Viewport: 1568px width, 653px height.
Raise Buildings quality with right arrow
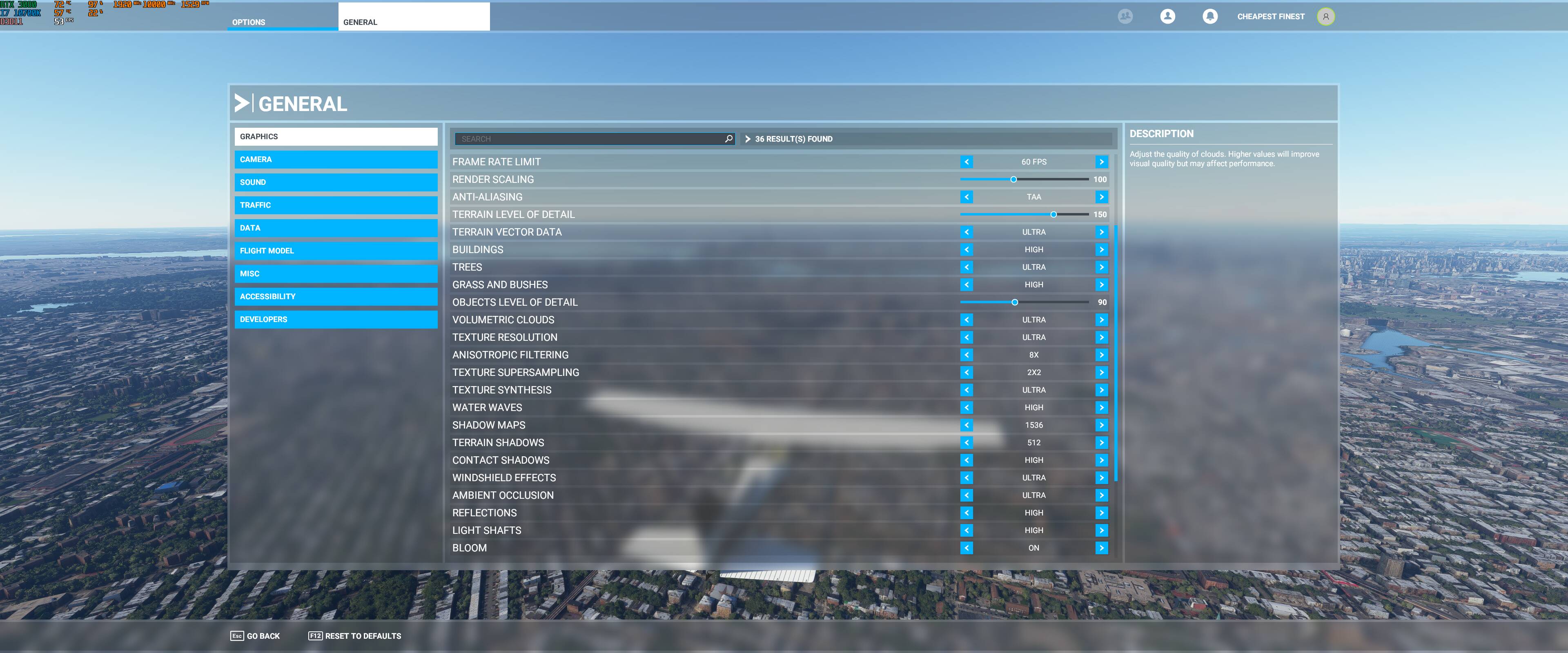coord(1101,249)
